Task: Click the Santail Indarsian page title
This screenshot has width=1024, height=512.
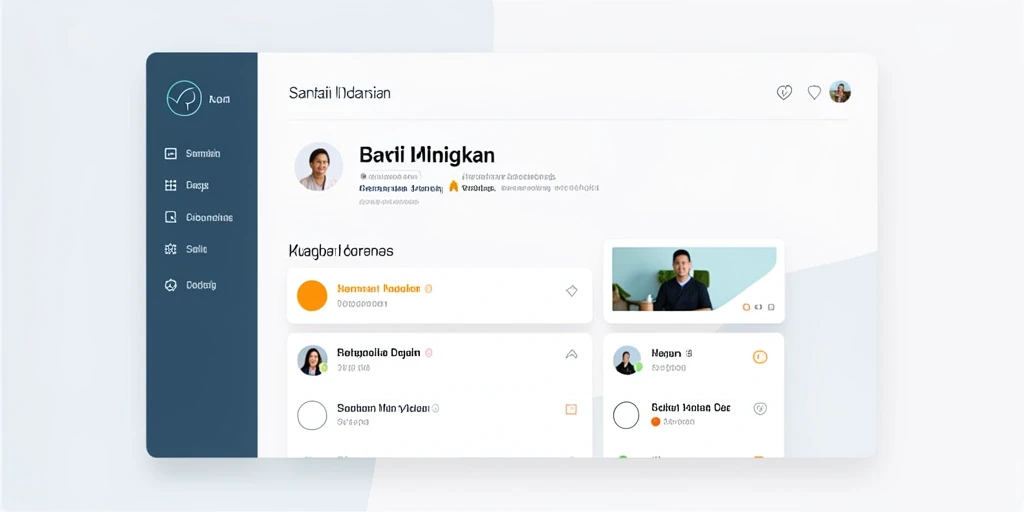Action: [x=340, y=93]
